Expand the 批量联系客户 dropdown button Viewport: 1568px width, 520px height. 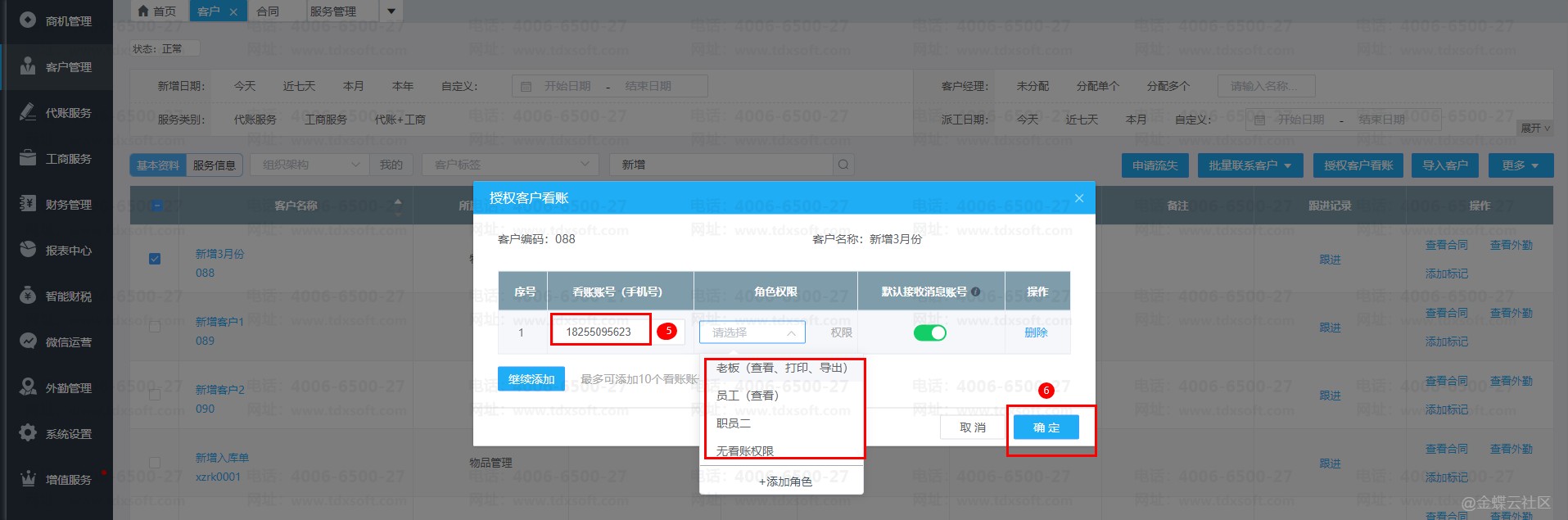point(1249,165)
